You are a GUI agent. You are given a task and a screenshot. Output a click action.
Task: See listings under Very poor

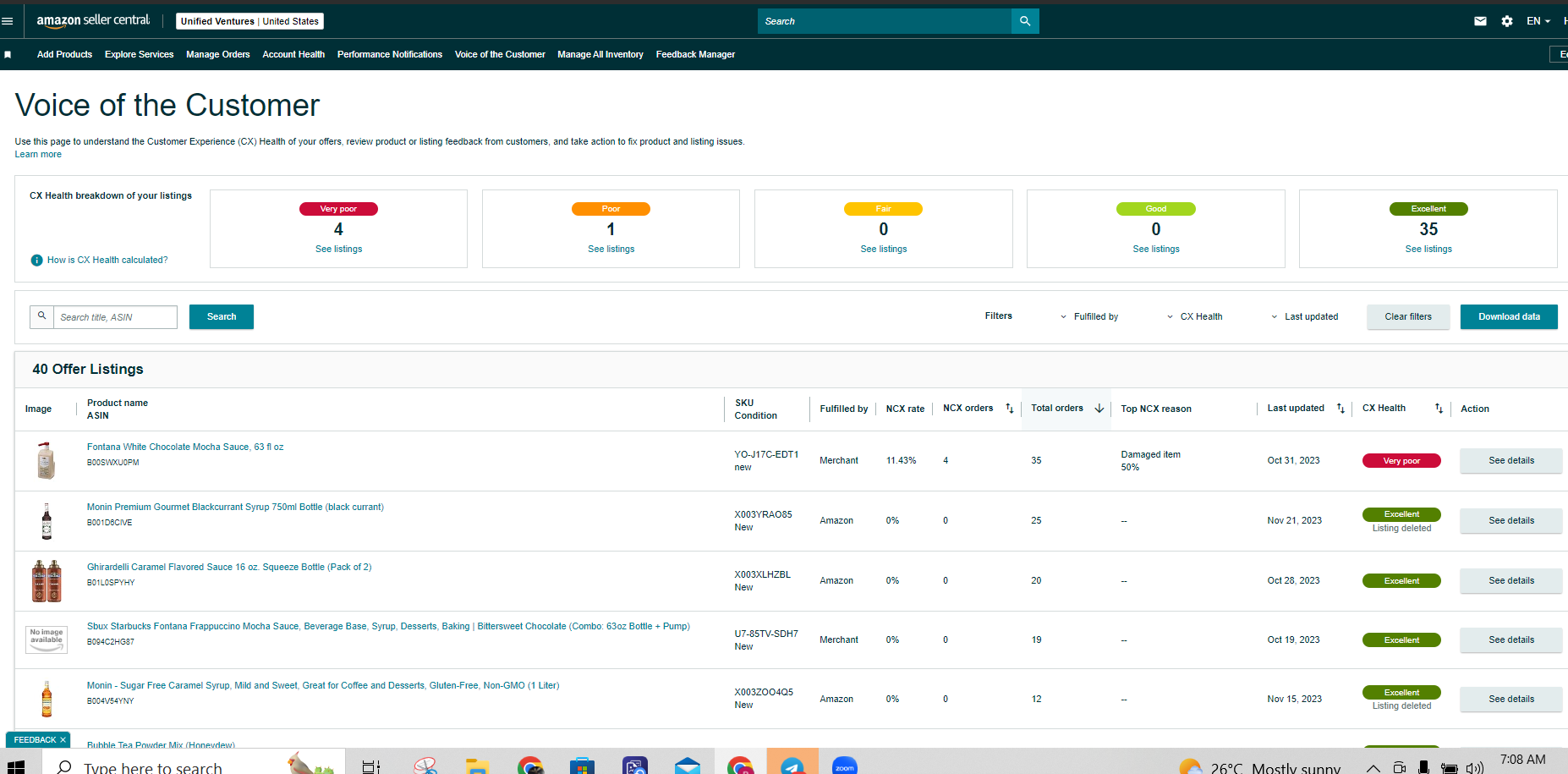point(338,250)
